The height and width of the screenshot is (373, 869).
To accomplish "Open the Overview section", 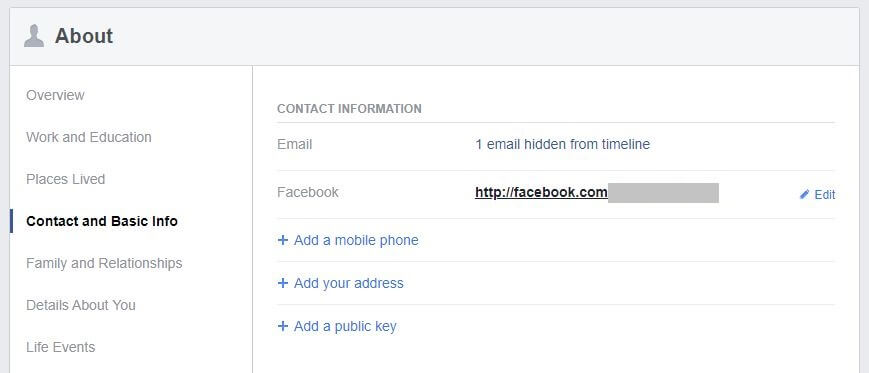I will [x=55, y=95].
